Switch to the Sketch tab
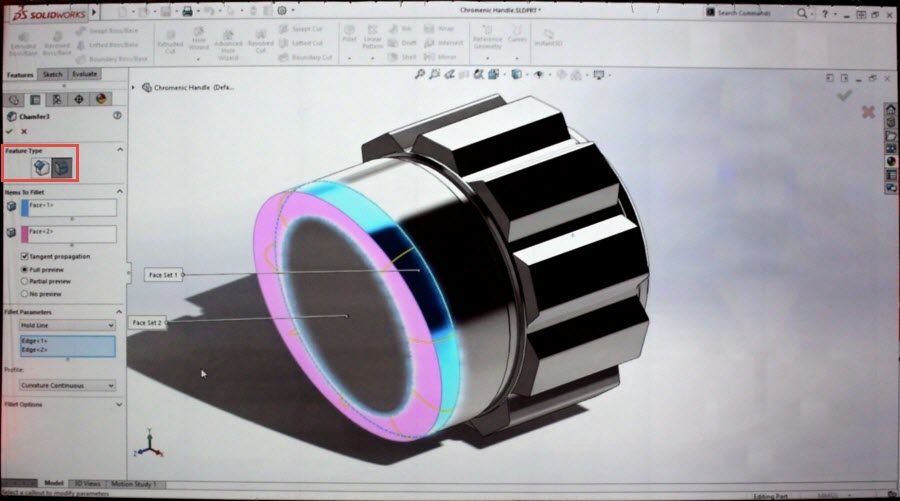 tap(52, 74)
